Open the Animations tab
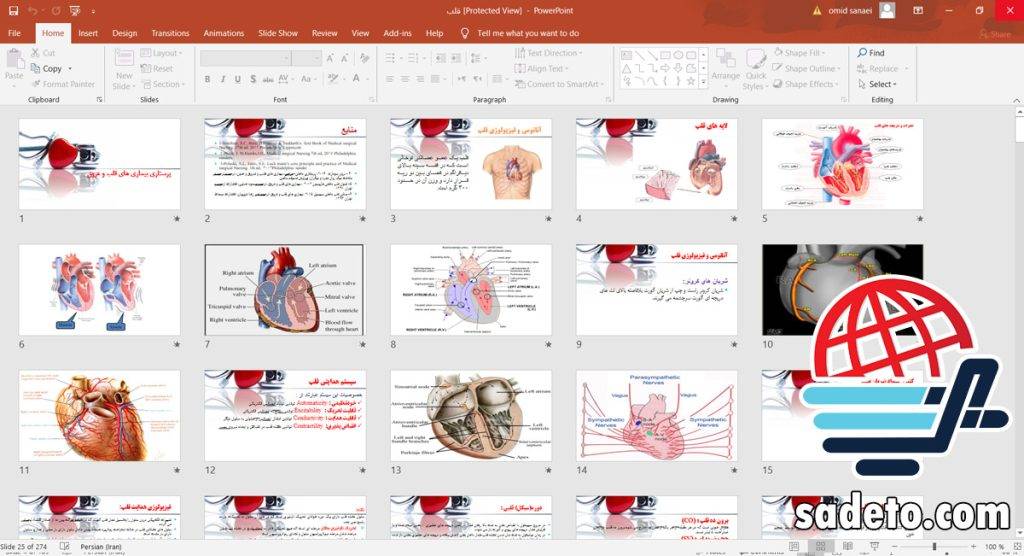1024x556 pixels. tap(223, 33)
